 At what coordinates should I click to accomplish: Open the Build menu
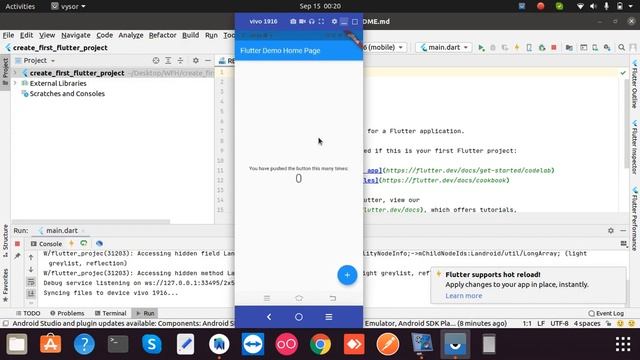190,35
